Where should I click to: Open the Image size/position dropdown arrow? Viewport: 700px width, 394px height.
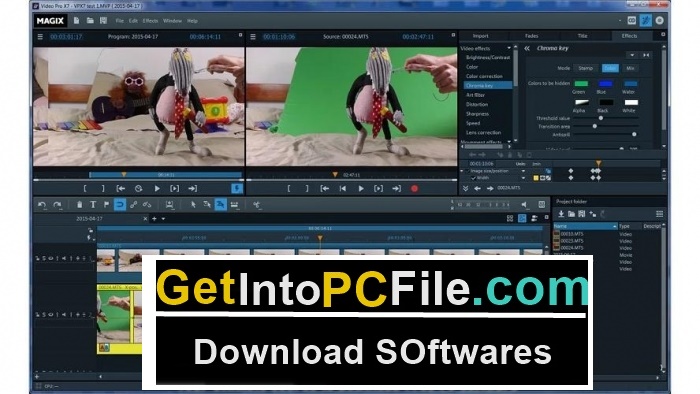[523, 171]
